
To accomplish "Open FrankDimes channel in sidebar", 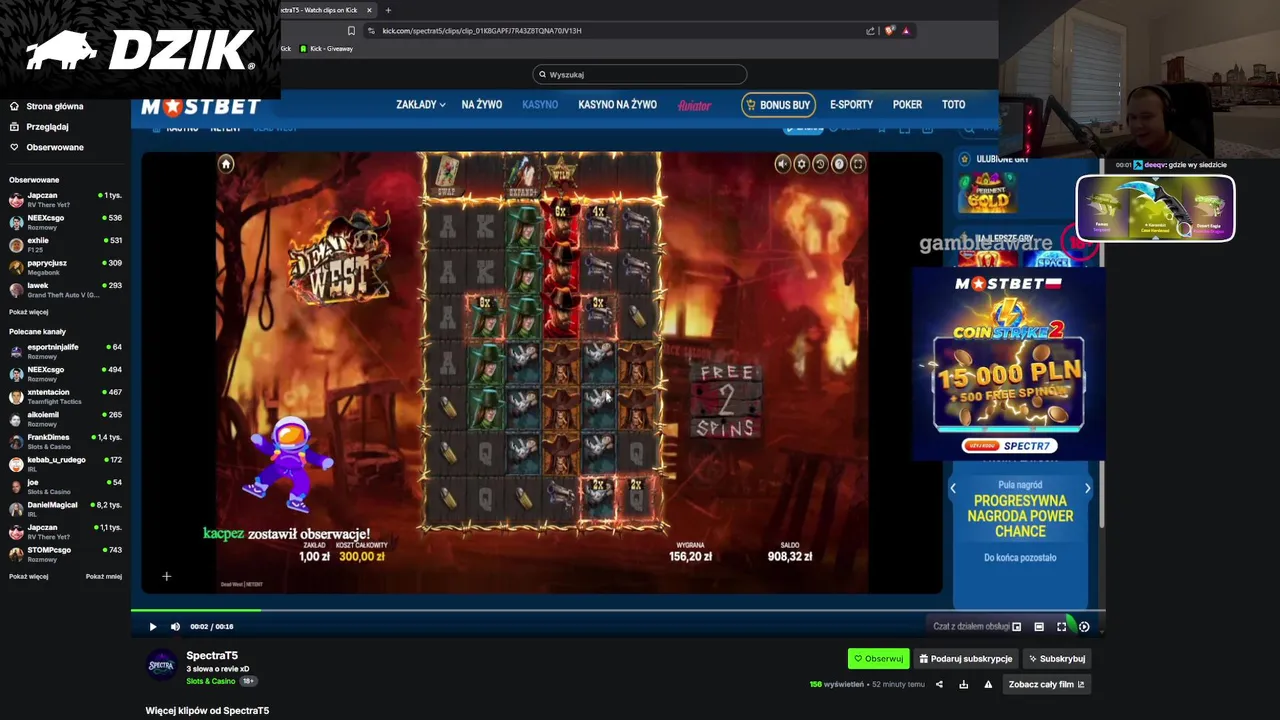I will (65, 441).
